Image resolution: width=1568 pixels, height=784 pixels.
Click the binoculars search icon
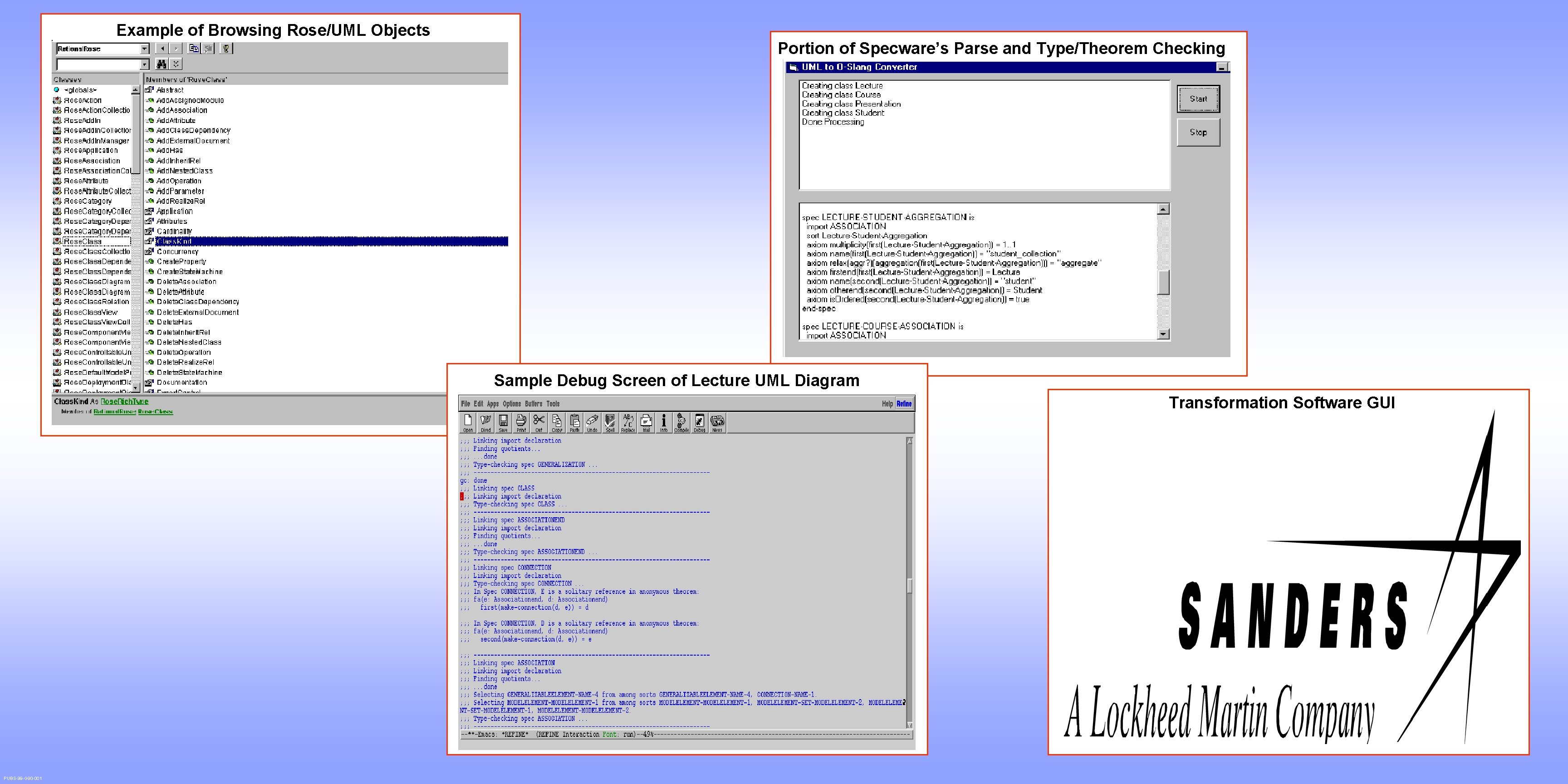point(162,64)
